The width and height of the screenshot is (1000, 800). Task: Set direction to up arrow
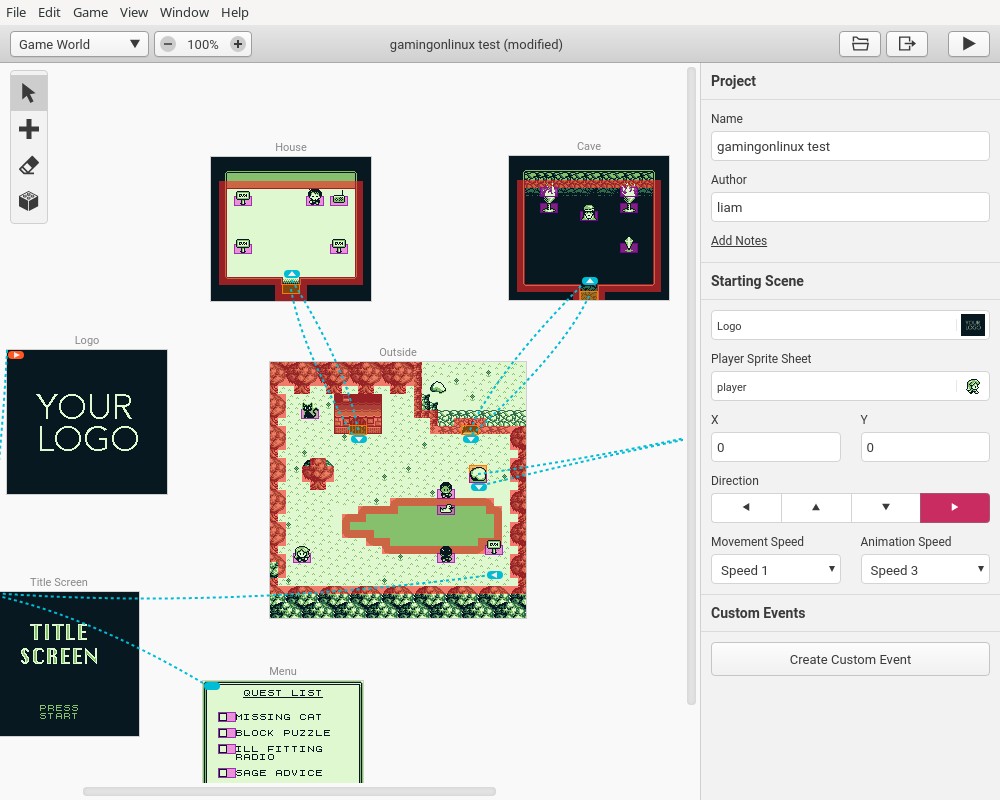tap(816, 507)
